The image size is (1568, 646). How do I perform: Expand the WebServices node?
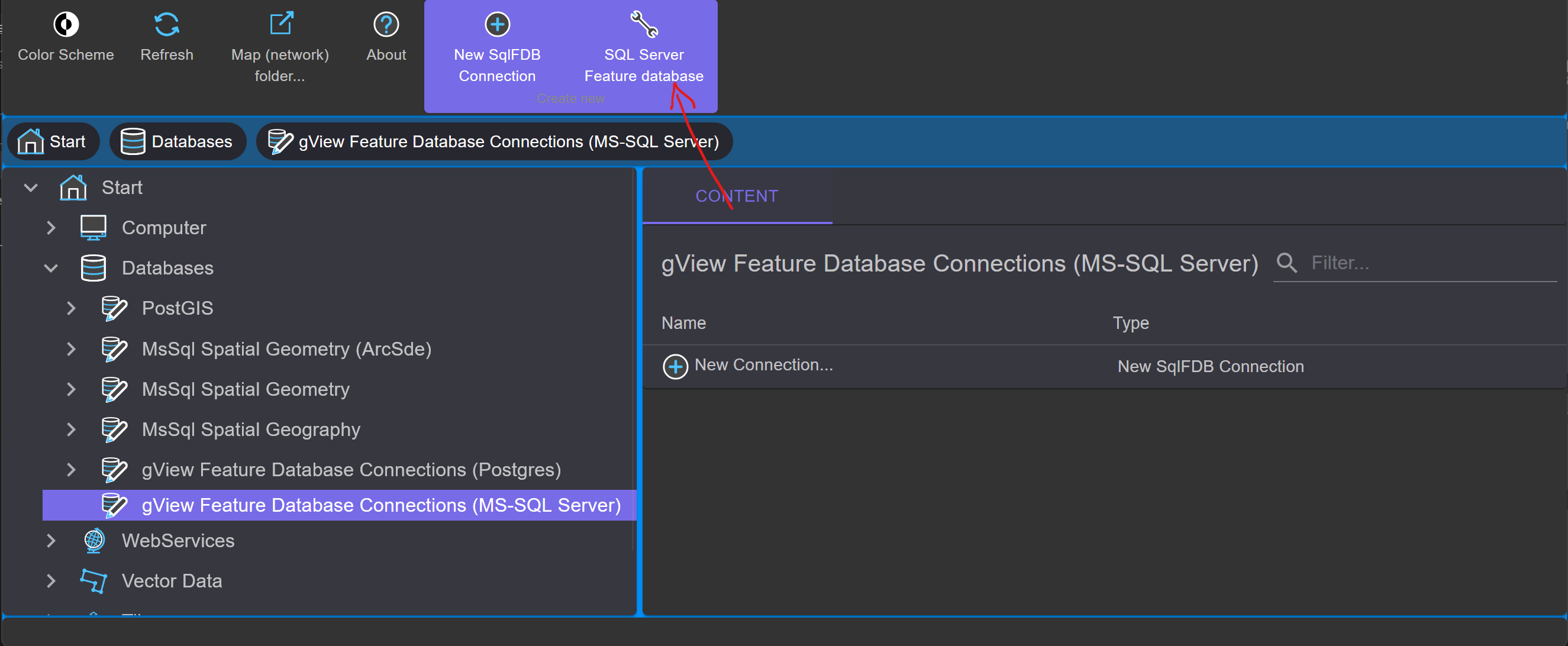(x=51, y=540)
